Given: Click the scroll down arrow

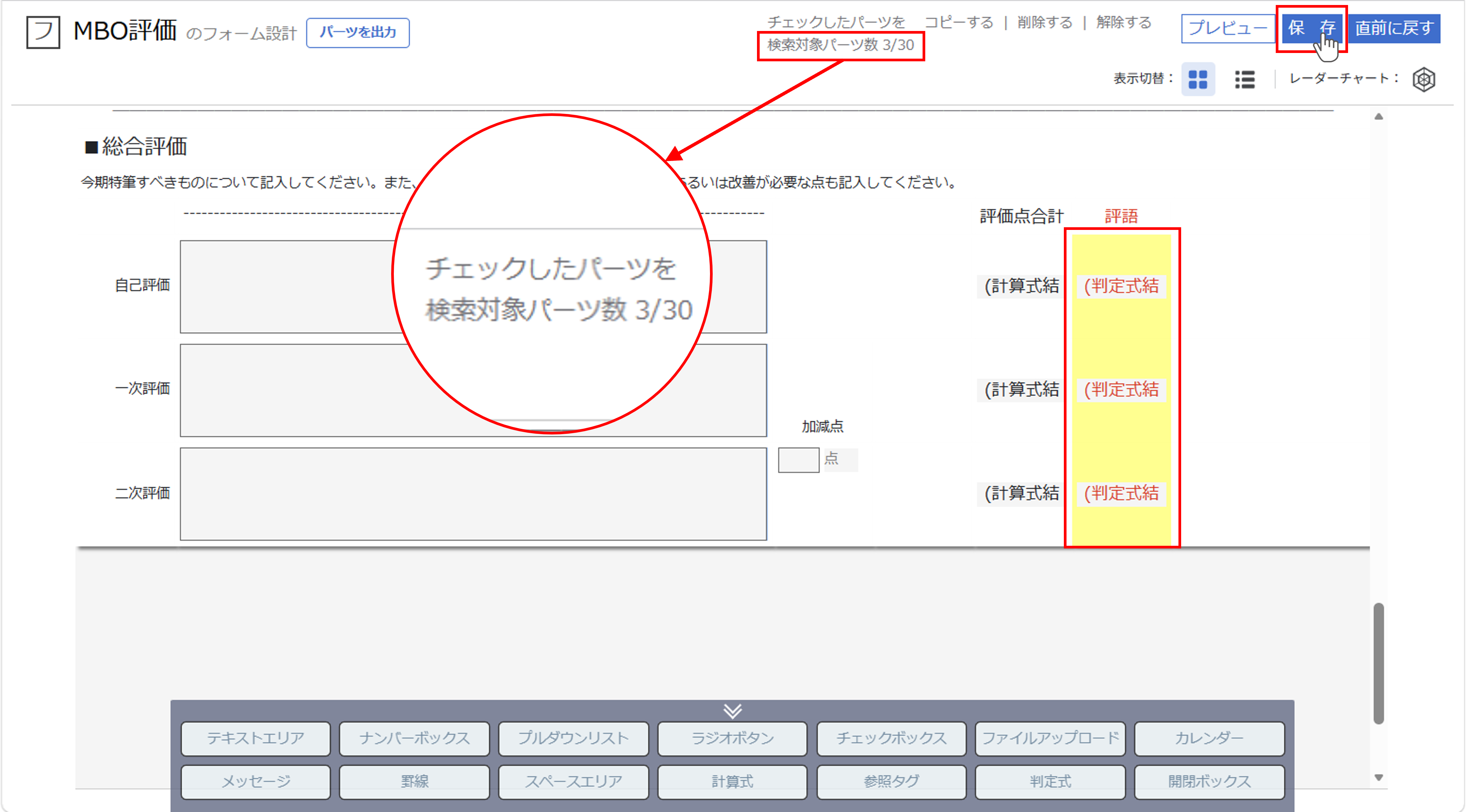Looking at the screenshot, I should point(1378,778).
